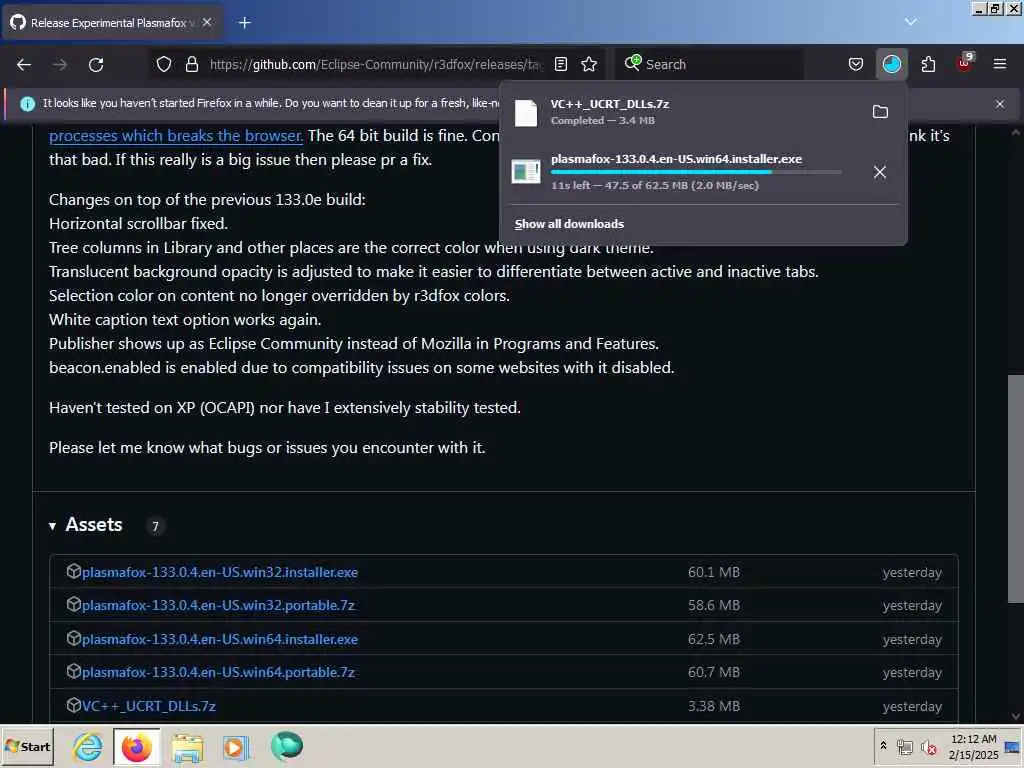The width and height of the screenshot is (1024, 768).
Task: Toggle the downloads panel button
Action: pyautogui.click(x=891, y=64)
